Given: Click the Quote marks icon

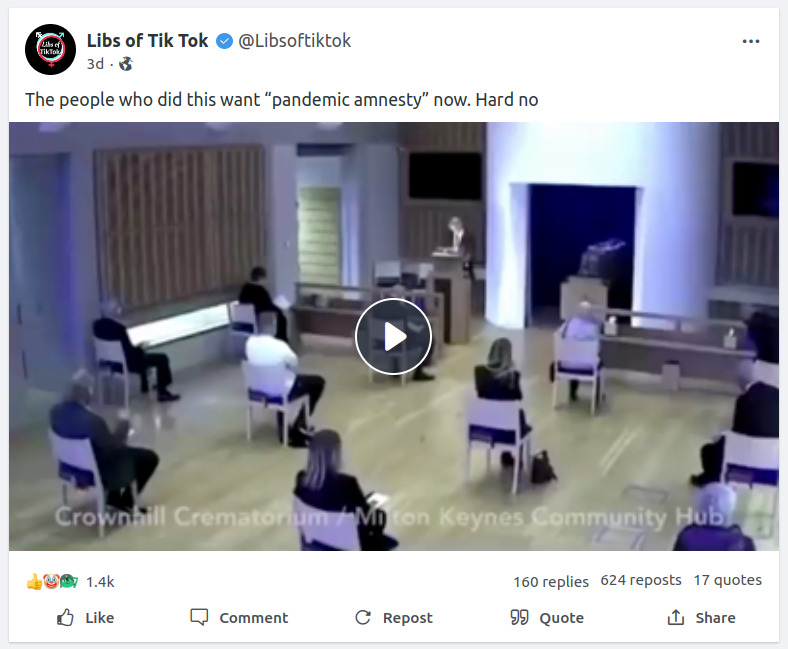Looking at the screenshot, I should [x=519, y=617].
